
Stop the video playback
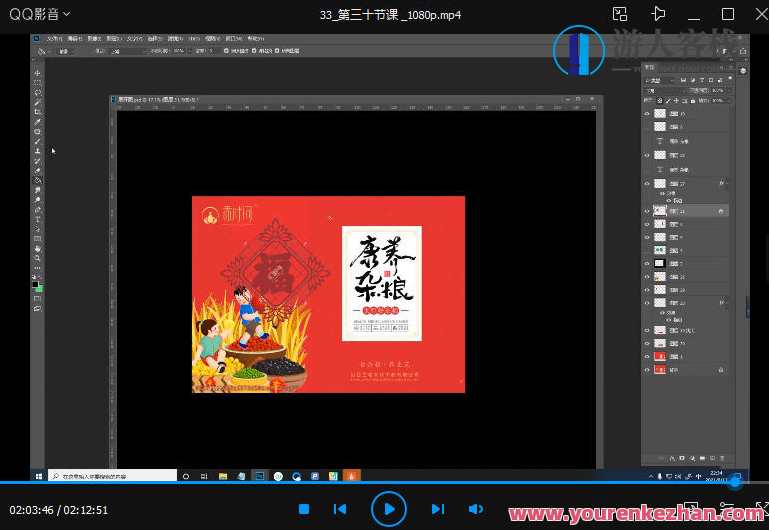coord(304,509)
